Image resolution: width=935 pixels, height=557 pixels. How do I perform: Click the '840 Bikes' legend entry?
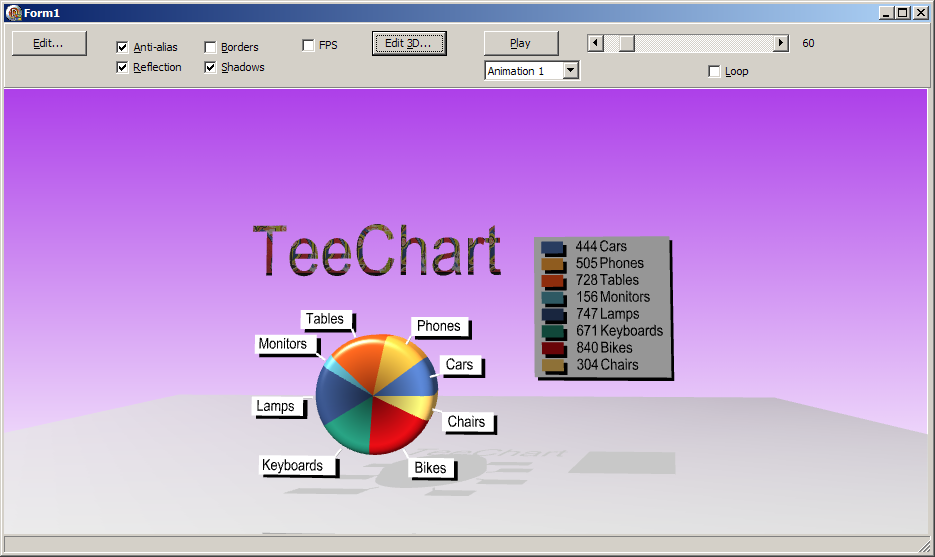(604, 348)
